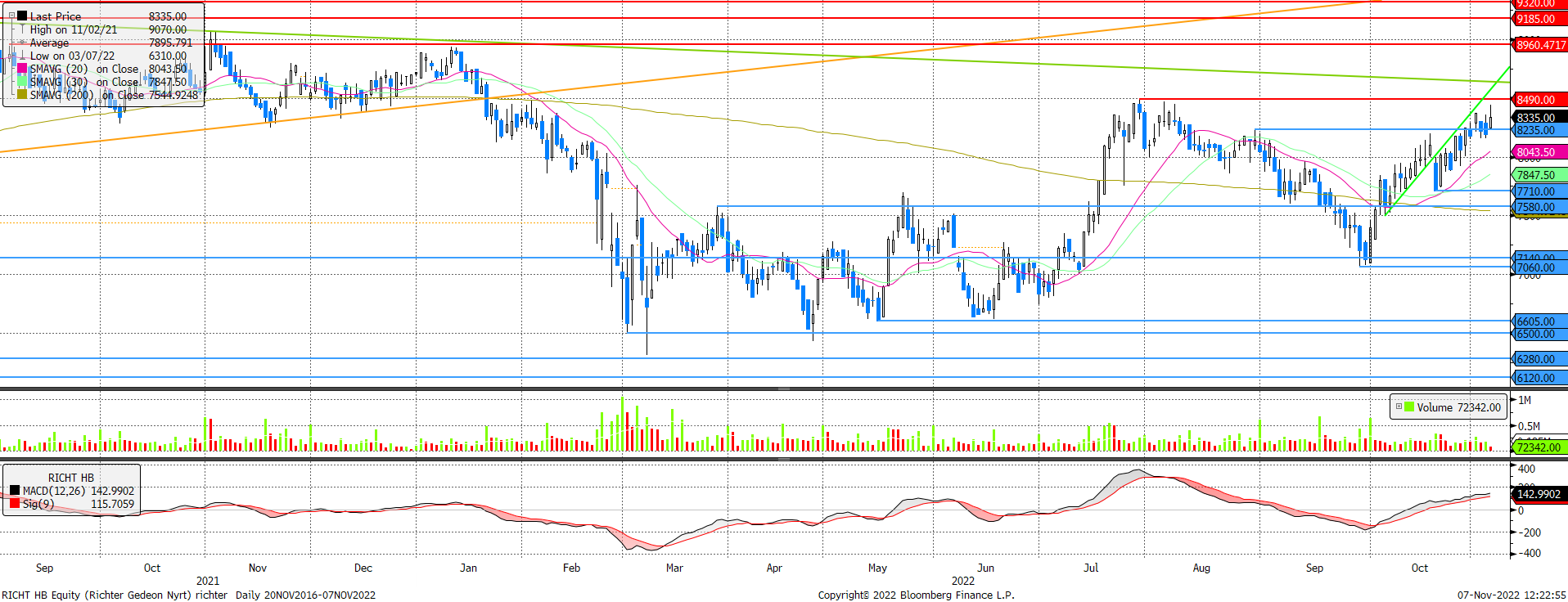Select the Sig(9) 115.7059 legend row
This screenshot has height=602, width=1568.
click(x=72, y=504)
